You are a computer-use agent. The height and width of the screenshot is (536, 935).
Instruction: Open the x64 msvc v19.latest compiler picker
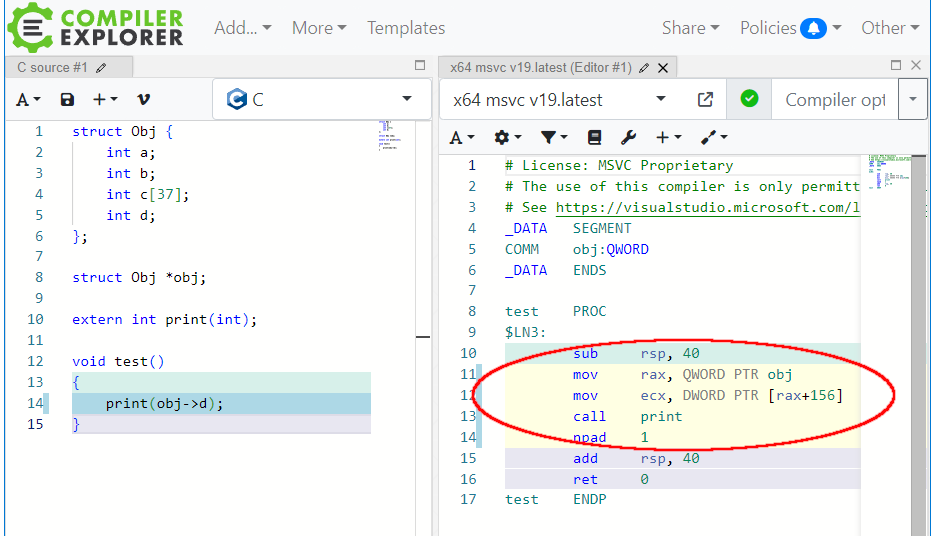pos(560,100)
